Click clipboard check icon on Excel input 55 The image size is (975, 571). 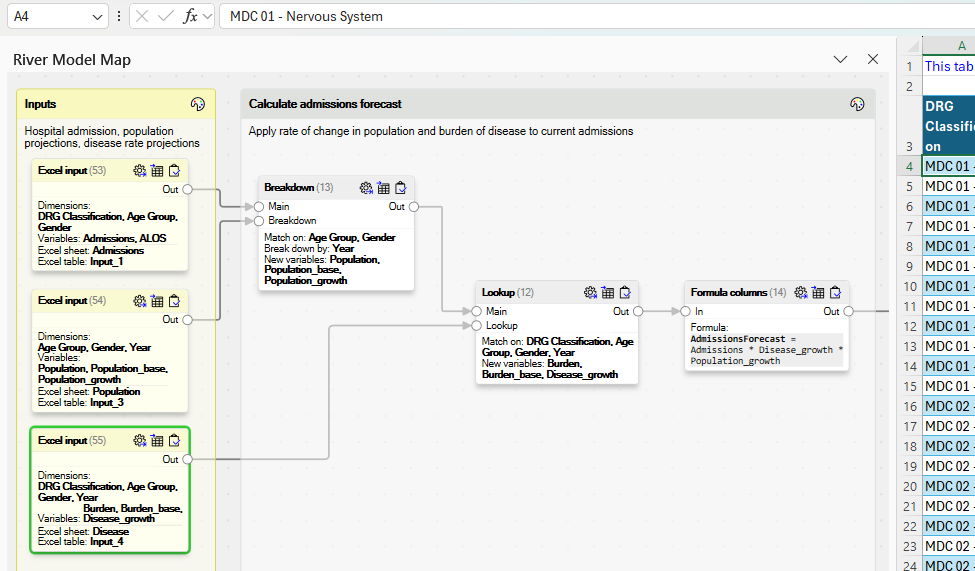coord(174,440)
